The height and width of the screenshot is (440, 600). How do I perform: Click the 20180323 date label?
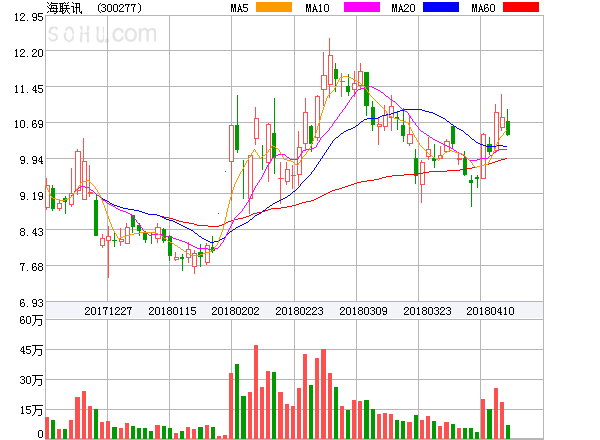pos(427,311)
